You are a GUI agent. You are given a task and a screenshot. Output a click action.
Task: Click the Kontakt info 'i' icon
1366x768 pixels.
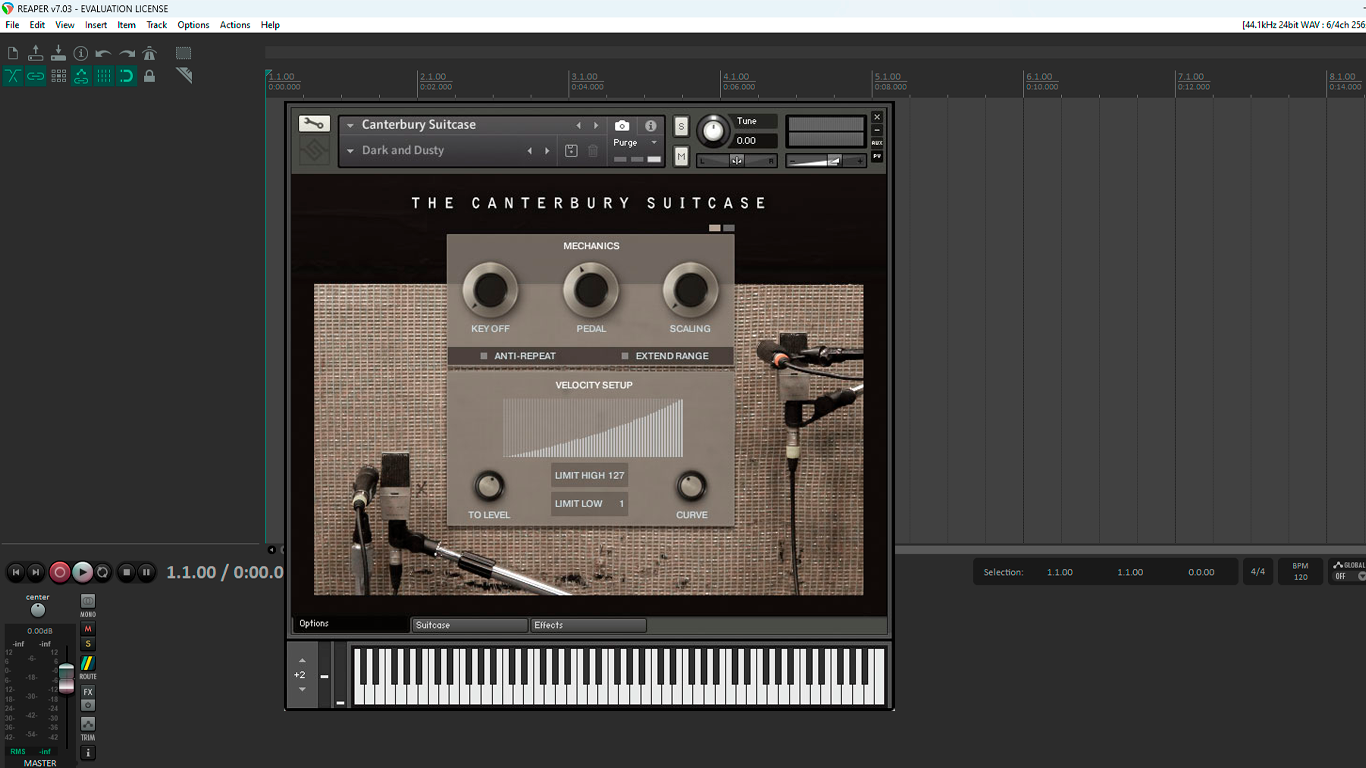click(x=651, y=125)
